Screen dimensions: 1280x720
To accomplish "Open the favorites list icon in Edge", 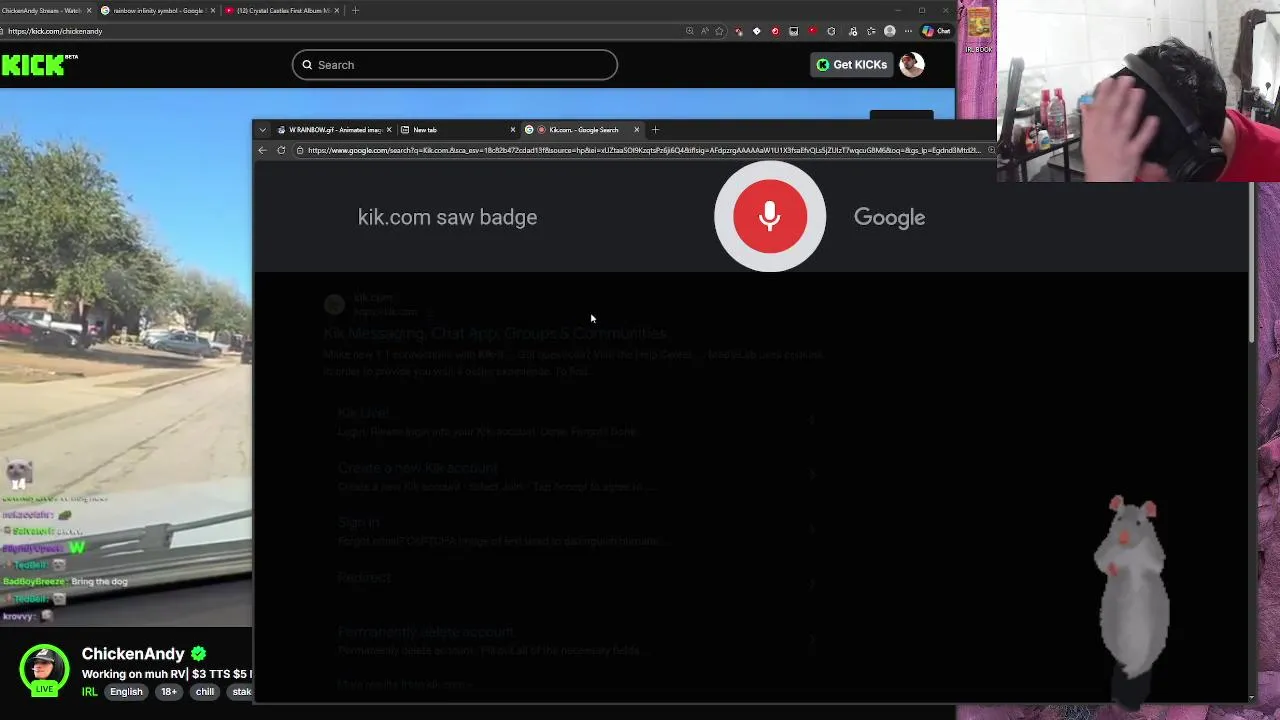I will [871, 31].
